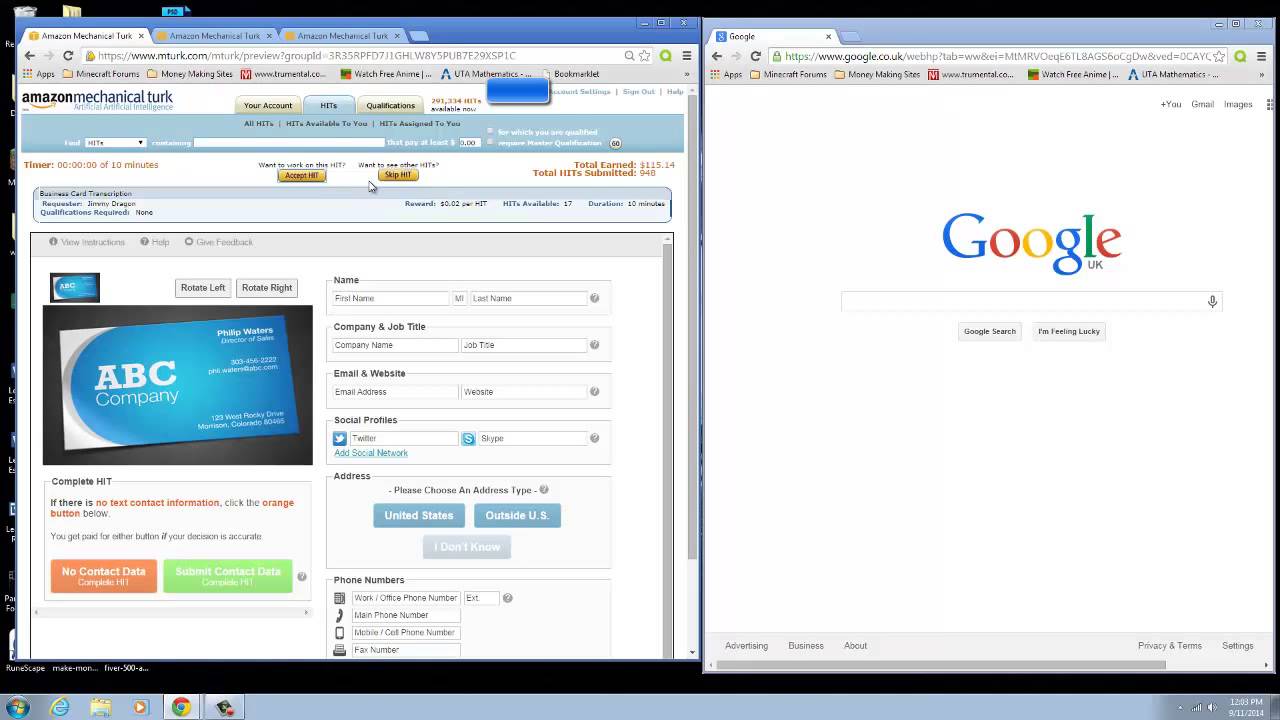Click the mobile phone icon

coord(340,633)
